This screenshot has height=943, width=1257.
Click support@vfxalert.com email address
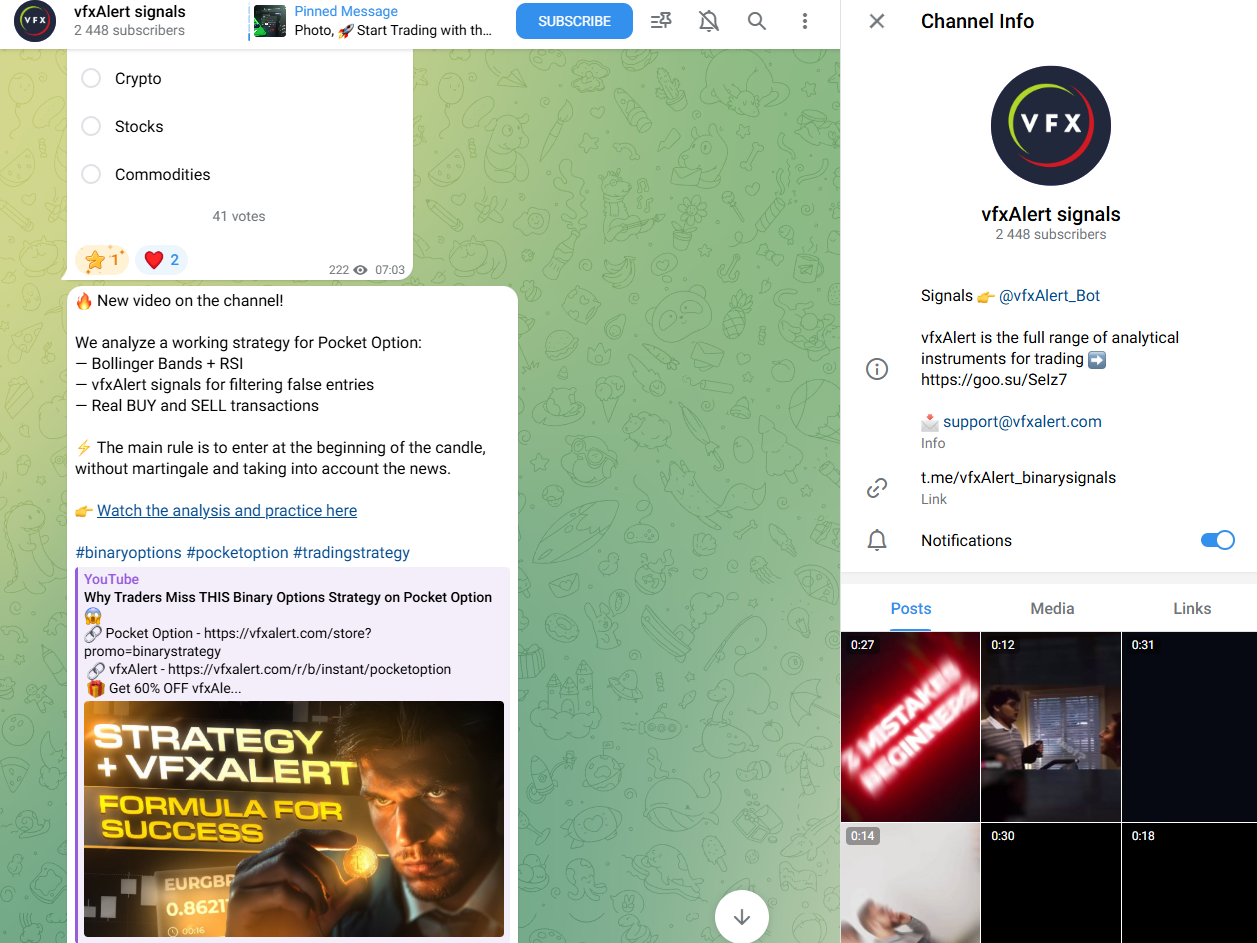1022,422
